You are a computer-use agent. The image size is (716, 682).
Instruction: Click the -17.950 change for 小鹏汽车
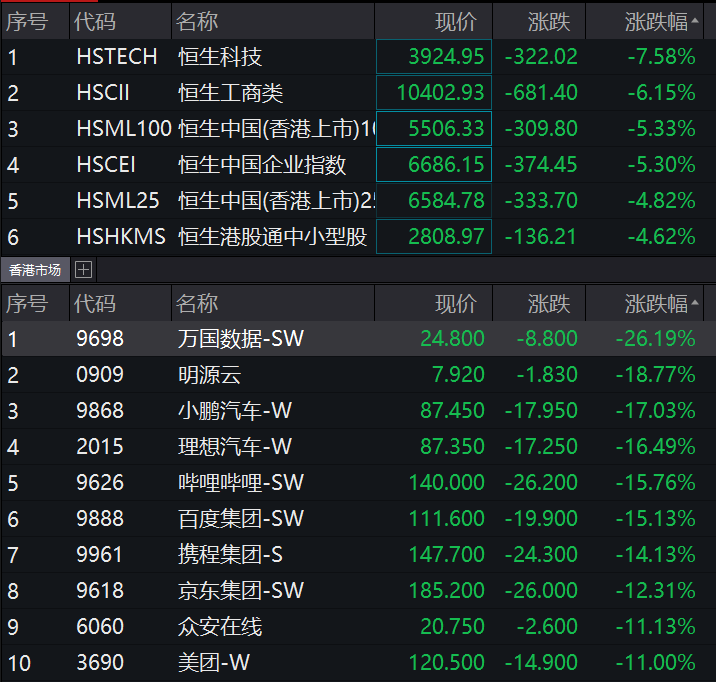(x=541, y=411)
